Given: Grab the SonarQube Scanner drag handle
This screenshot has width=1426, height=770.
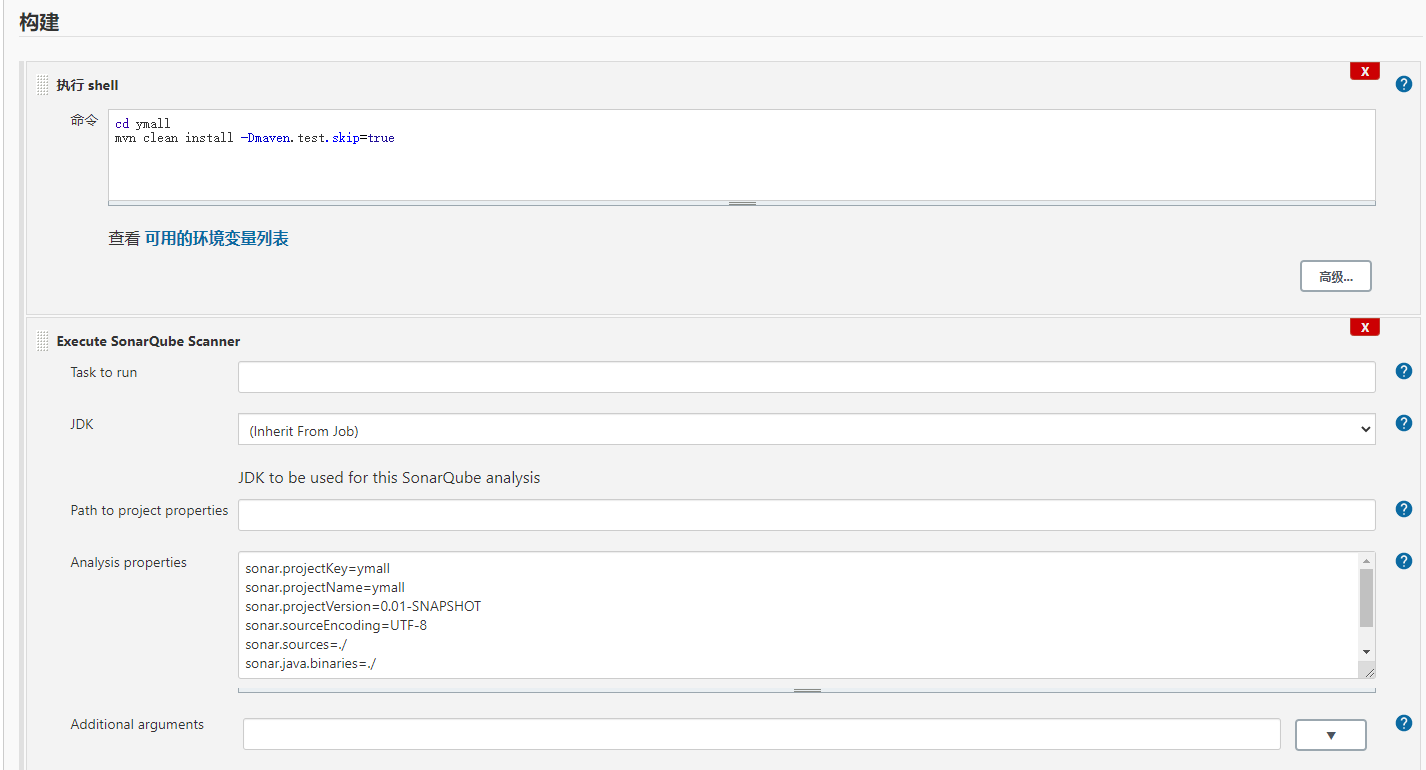Looking at the screenshot, I should pos(42,341).
